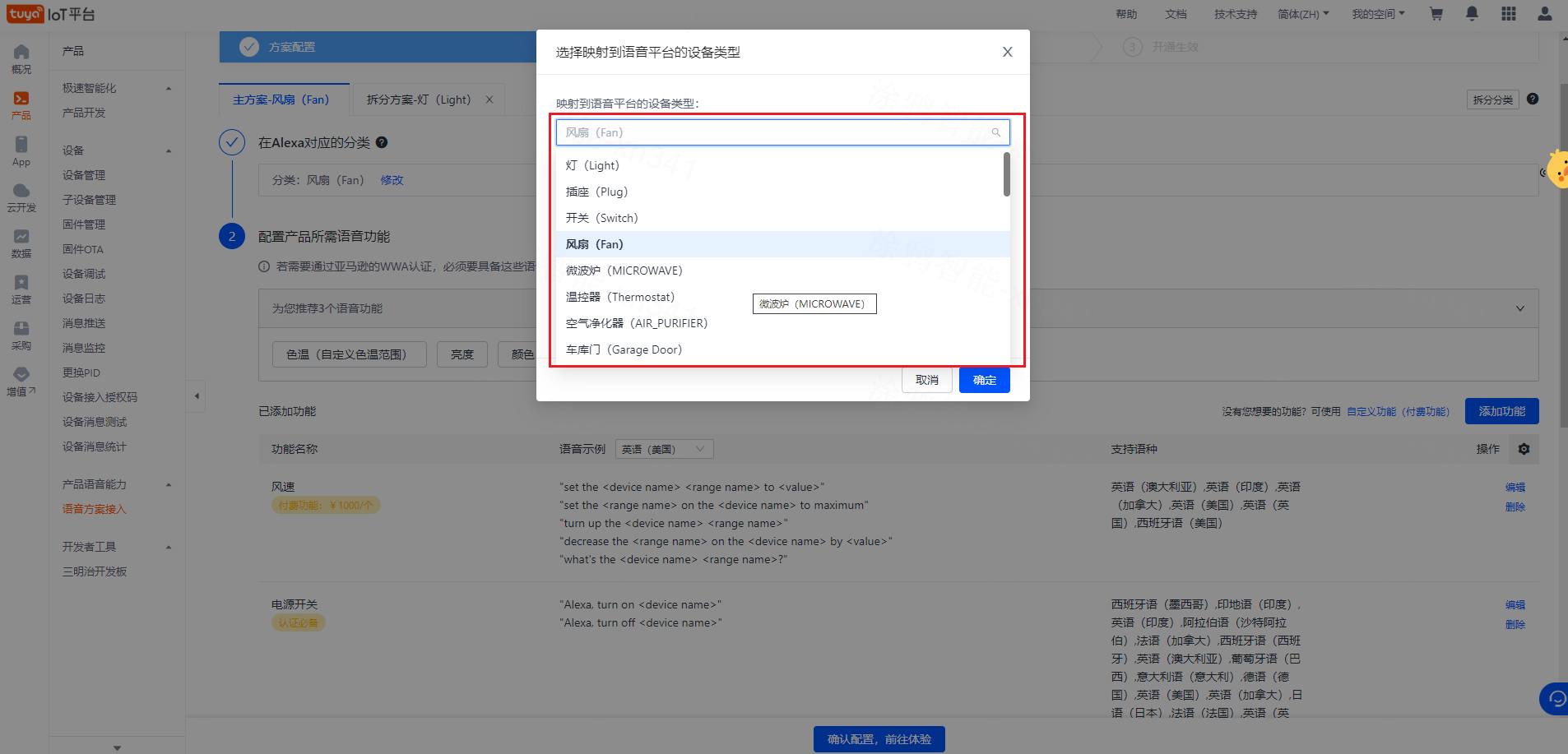Open the 数据 data sidebar icon
This screenshot has height=754, width=1568.
(21, 243)
